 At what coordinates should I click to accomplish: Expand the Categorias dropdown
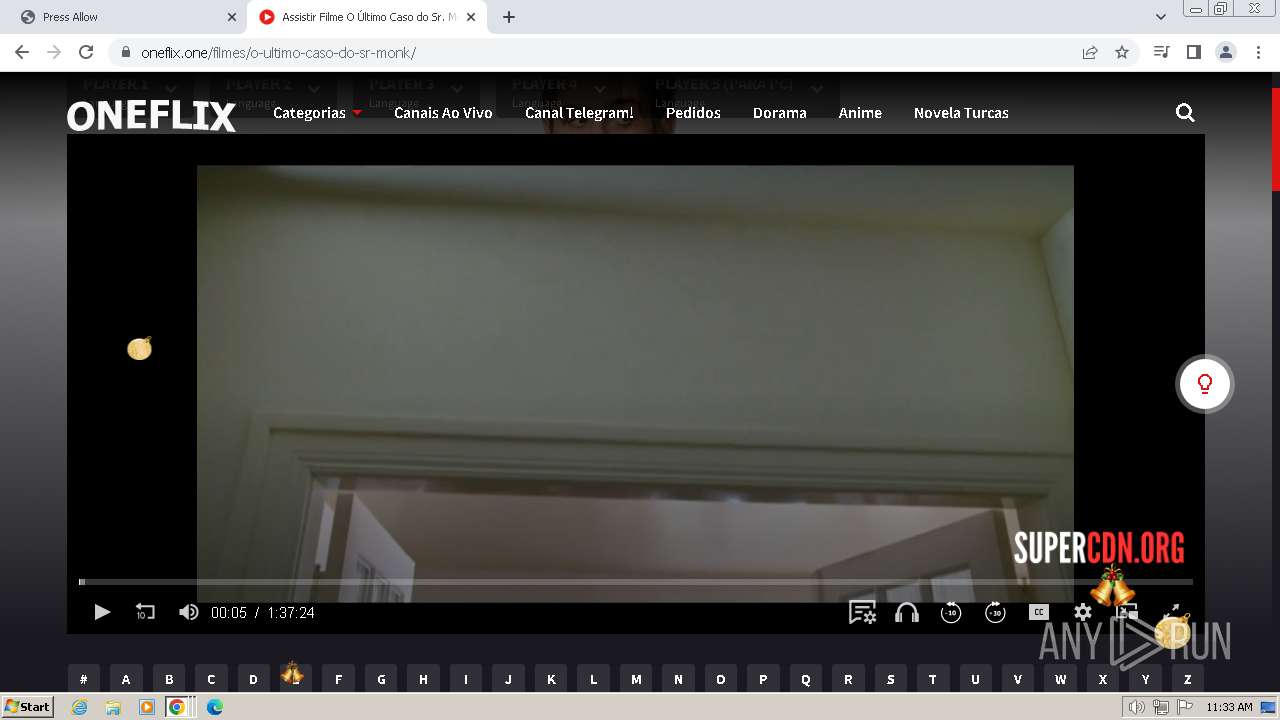click(317, 113)
